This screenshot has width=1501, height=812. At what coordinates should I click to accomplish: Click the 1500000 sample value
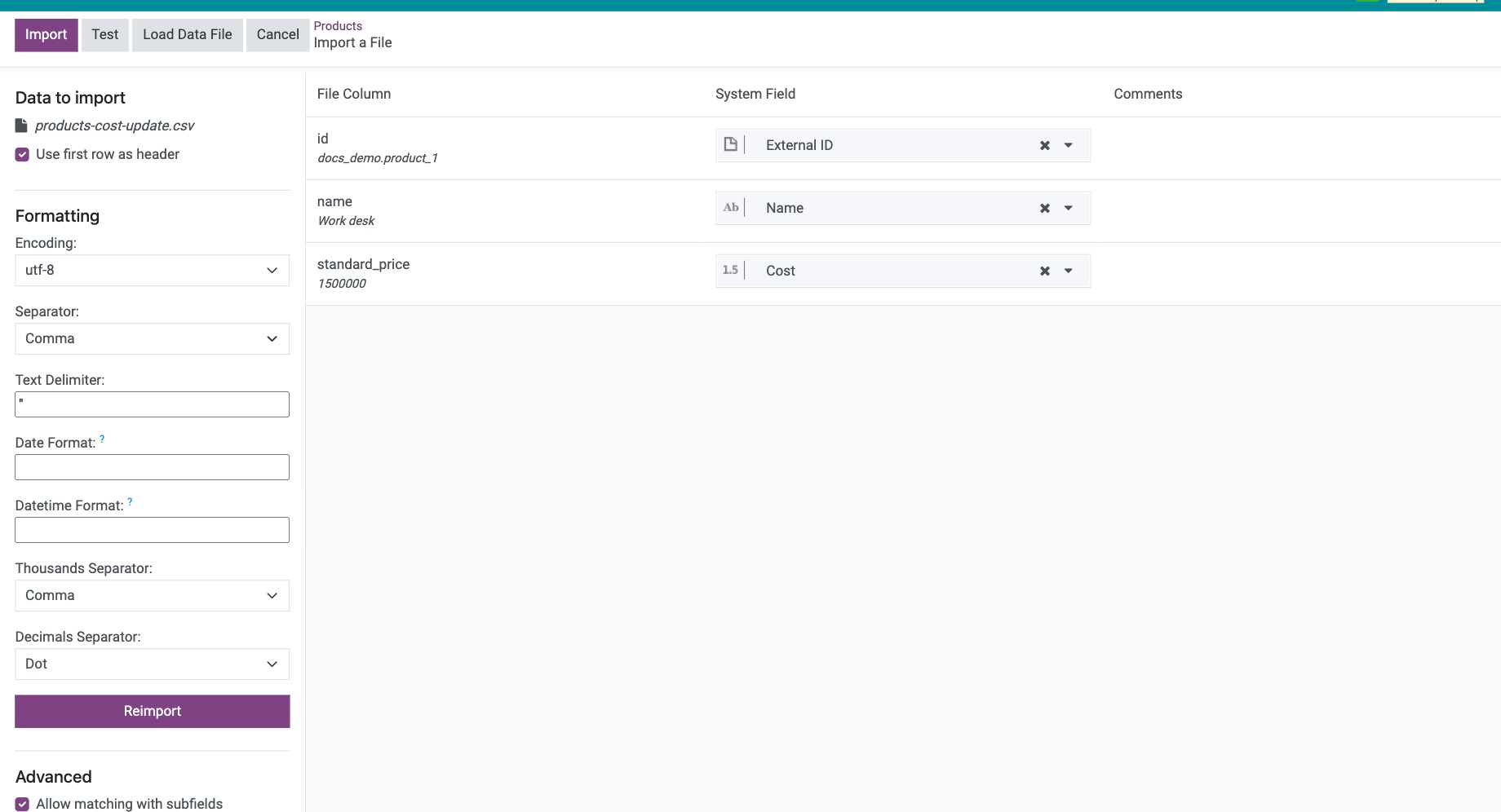point(342,284)
